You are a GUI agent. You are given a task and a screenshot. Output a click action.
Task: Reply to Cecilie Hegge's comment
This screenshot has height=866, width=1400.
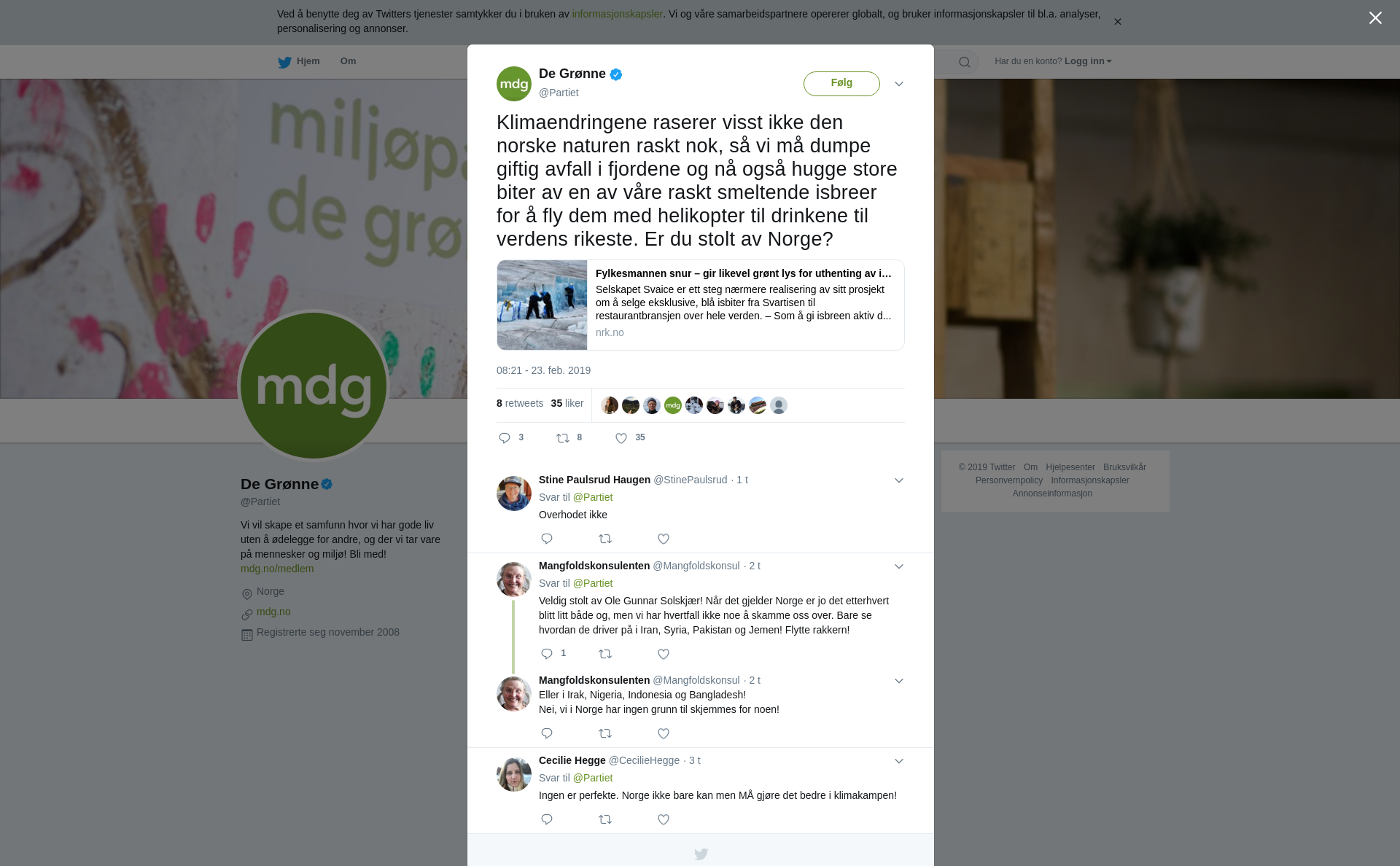(x=547, y=819)
